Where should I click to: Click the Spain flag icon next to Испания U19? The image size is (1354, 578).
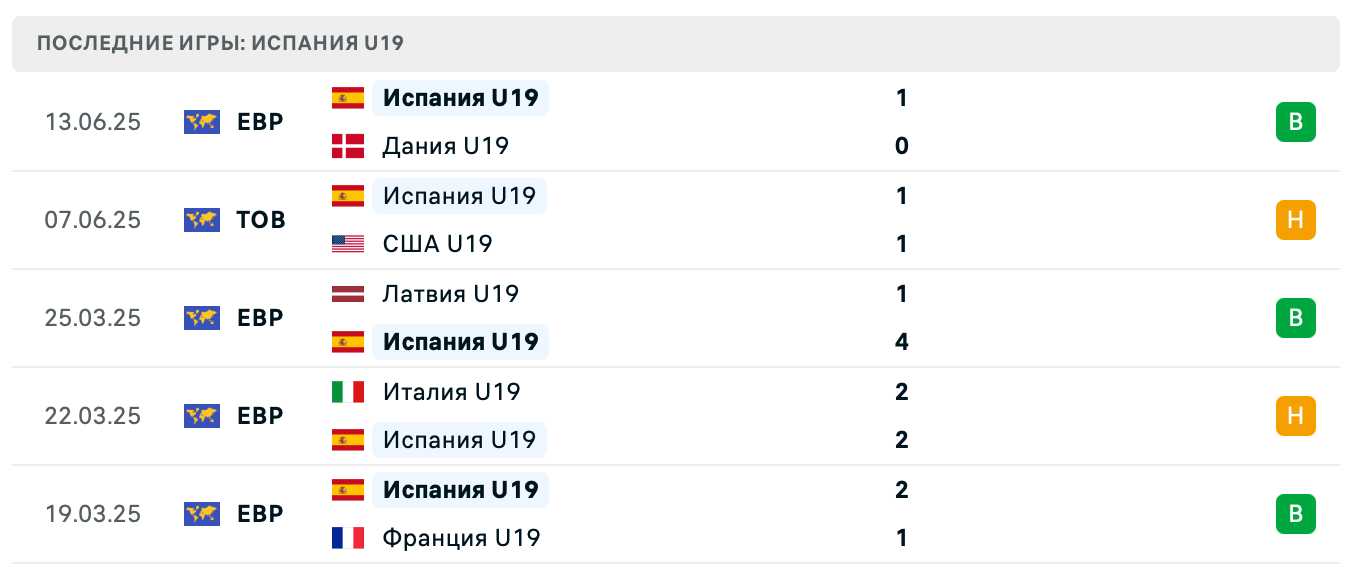tap(346, 98)
